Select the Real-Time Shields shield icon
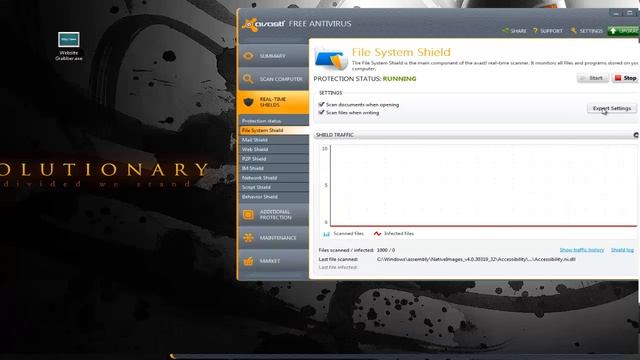 [248, 102]
